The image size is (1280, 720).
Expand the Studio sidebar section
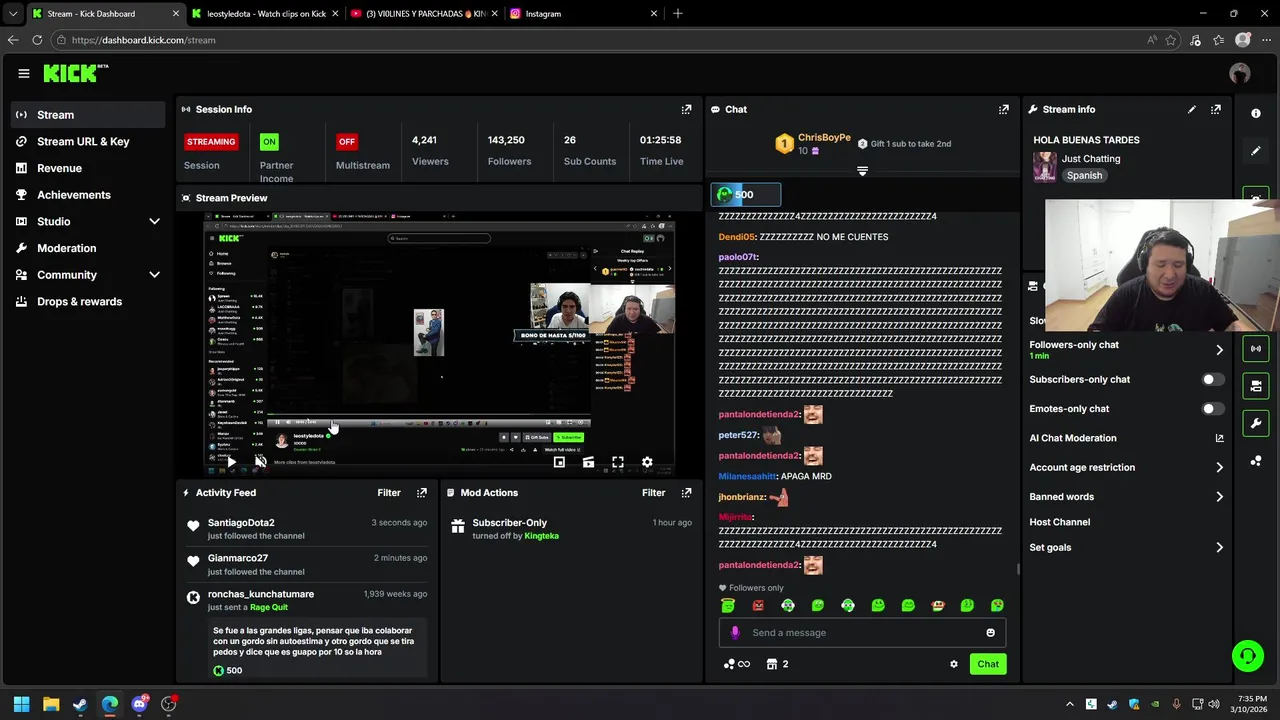(x=154, y=221)
